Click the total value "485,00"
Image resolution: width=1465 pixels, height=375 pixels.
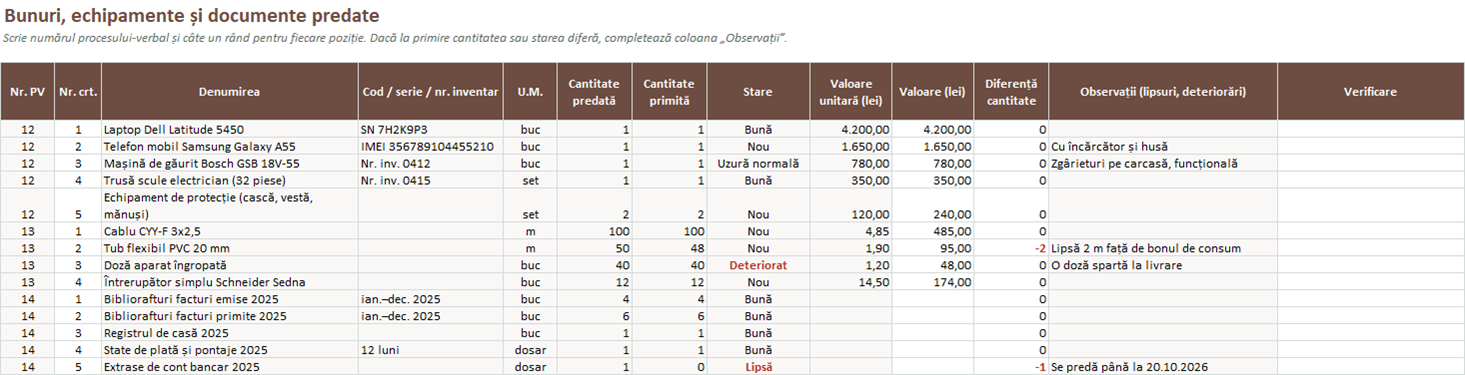tap(933, 231)
